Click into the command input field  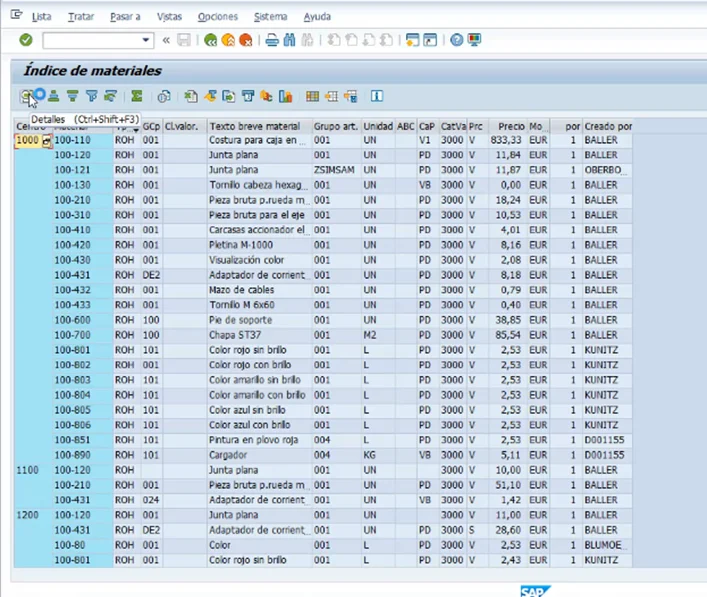pos(92,40)
